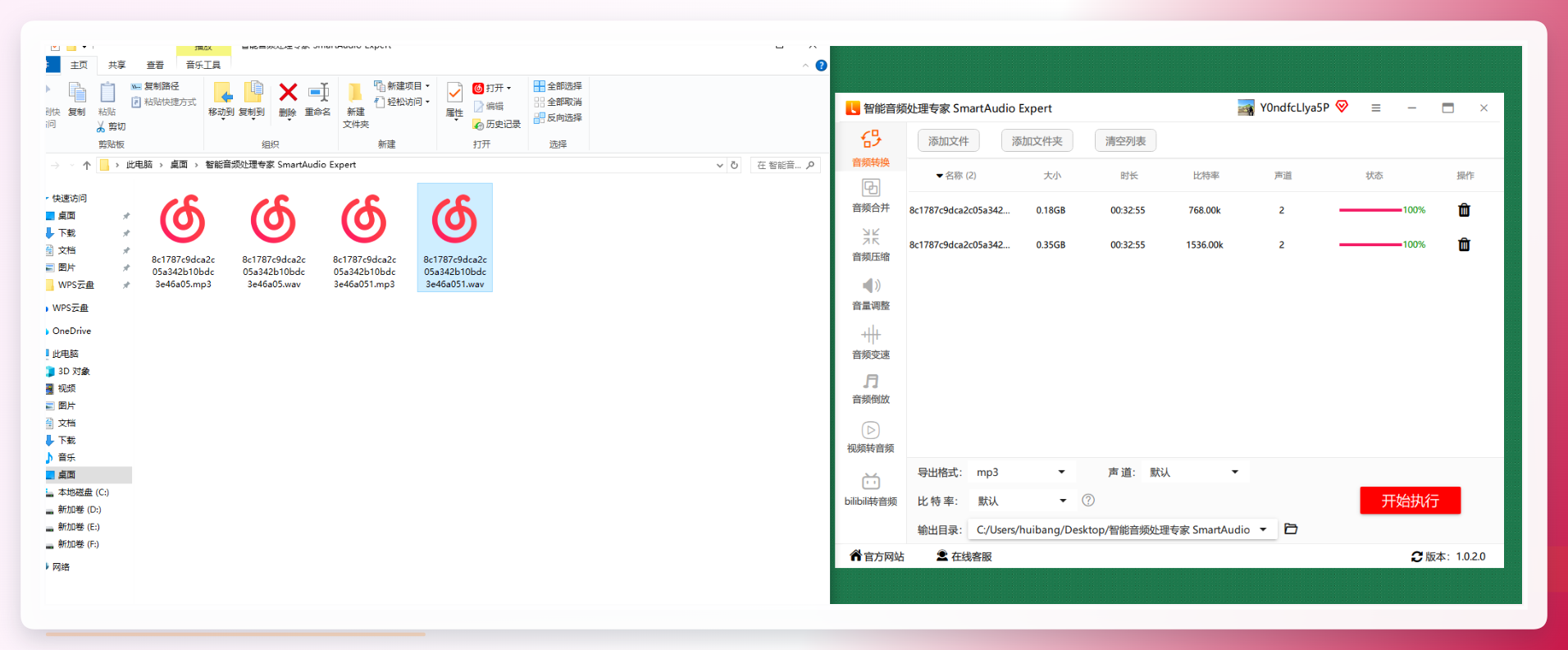Viewport: 1568px width, 650px height.
Task: Click the VIP diamond icon in SmartAudio
Action: 1342,107
